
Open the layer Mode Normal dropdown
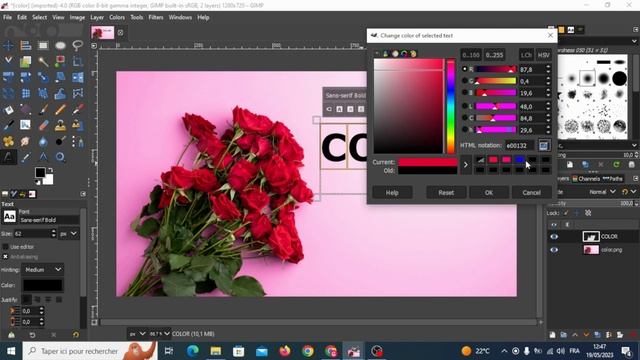point(602,192)
